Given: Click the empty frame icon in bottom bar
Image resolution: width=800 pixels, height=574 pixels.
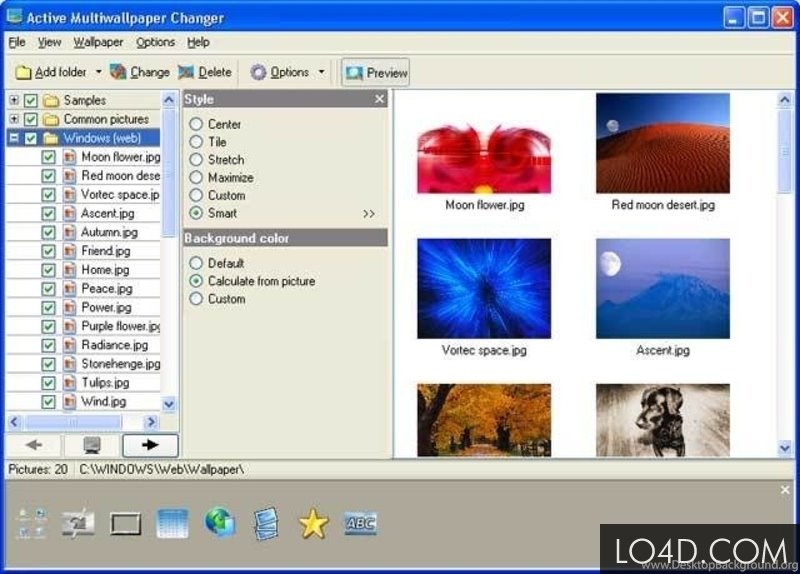Looking at the screenshot, I should click(x=126, y=523).
